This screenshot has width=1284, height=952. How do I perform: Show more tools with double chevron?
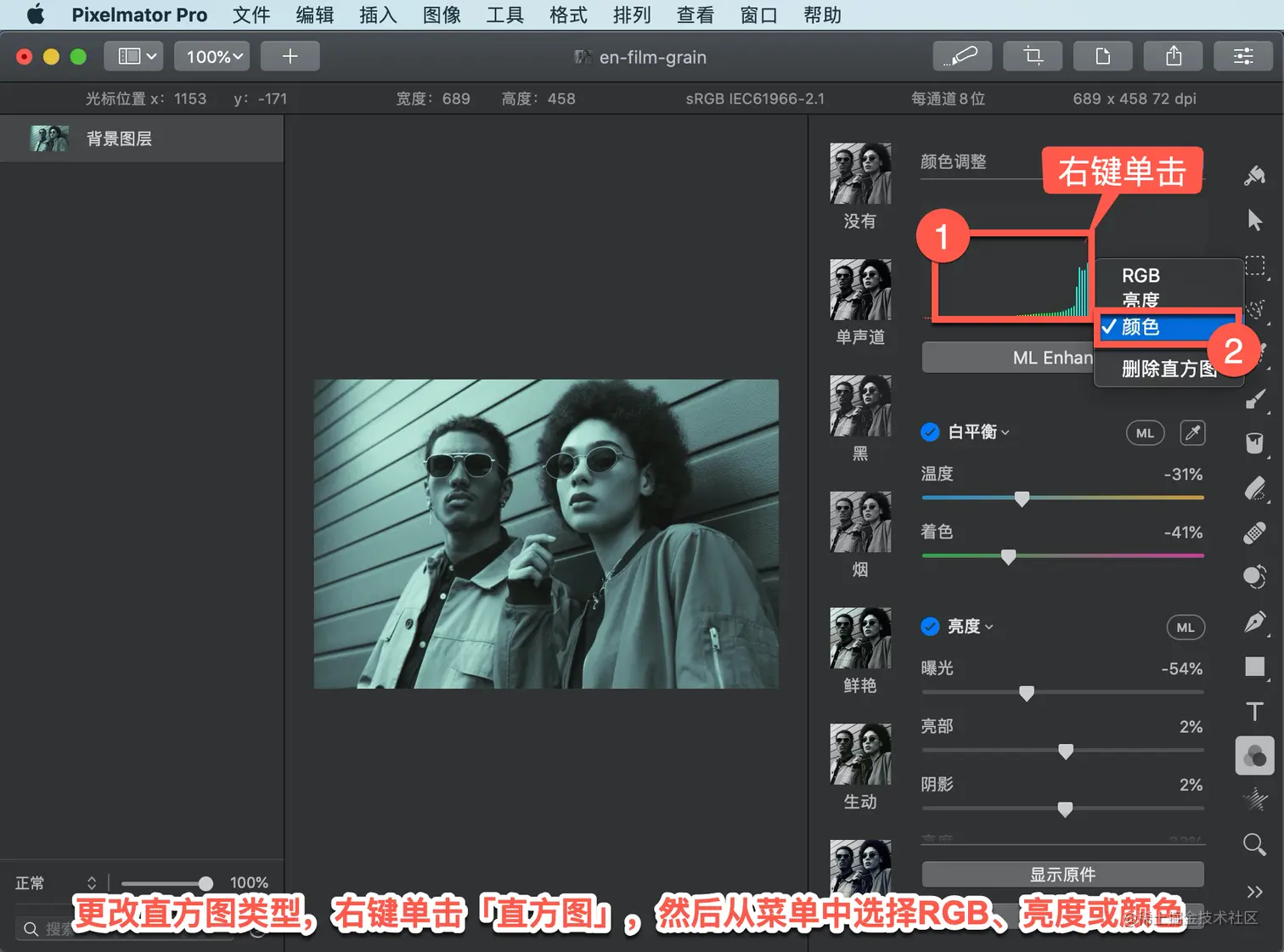pos(1254,891)
